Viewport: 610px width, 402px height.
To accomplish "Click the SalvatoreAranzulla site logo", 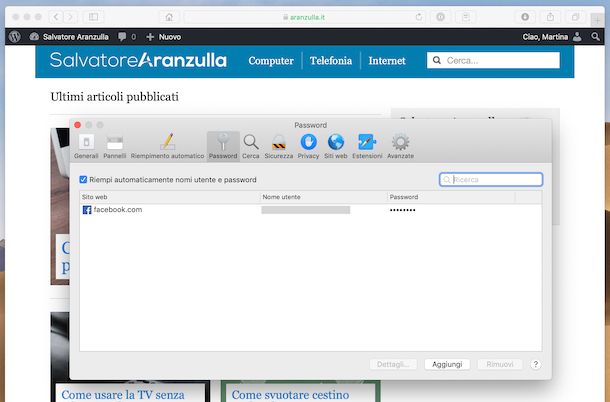I will (138, 60).
